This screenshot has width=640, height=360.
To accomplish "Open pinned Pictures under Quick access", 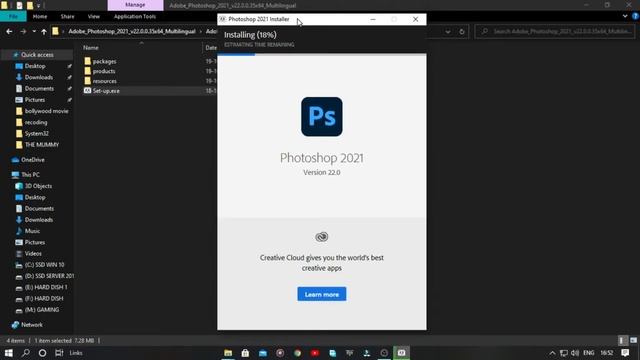I will [35, 100].
